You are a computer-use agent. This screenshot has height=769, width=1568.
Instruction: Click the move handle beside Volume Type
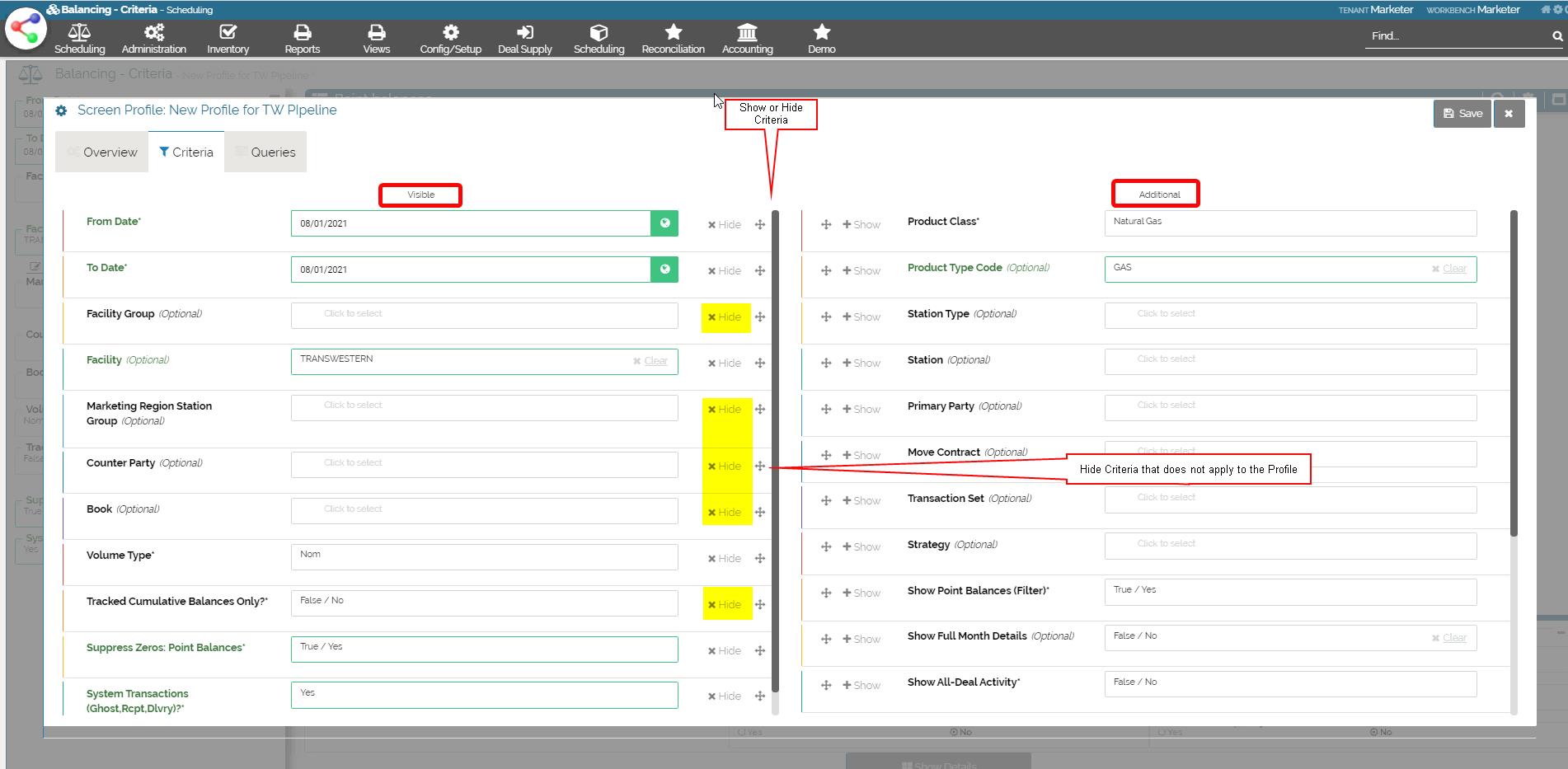pyautogui.click(x=760, y=559)
